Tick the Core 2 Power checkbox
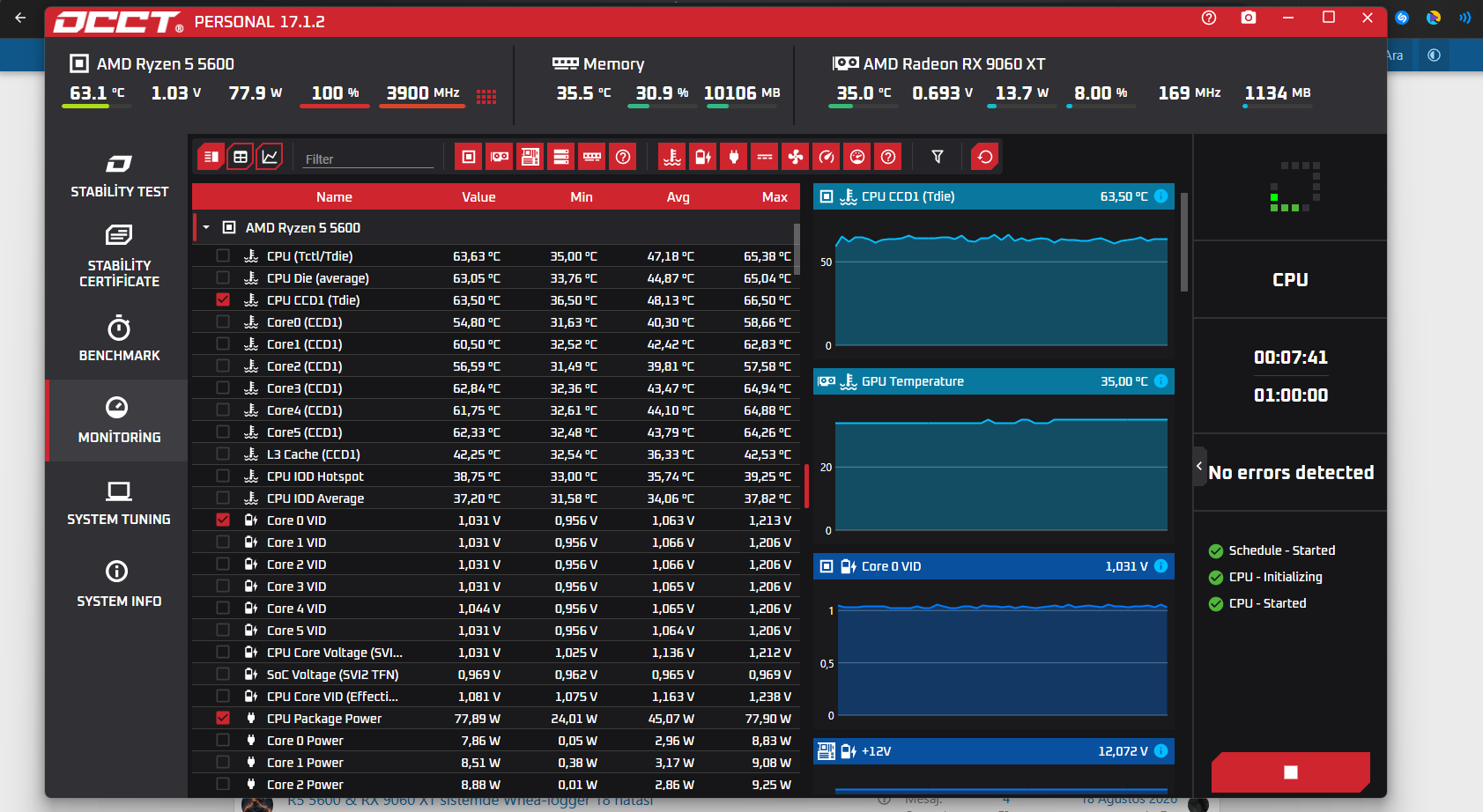1483x812 pixels. 223,784
